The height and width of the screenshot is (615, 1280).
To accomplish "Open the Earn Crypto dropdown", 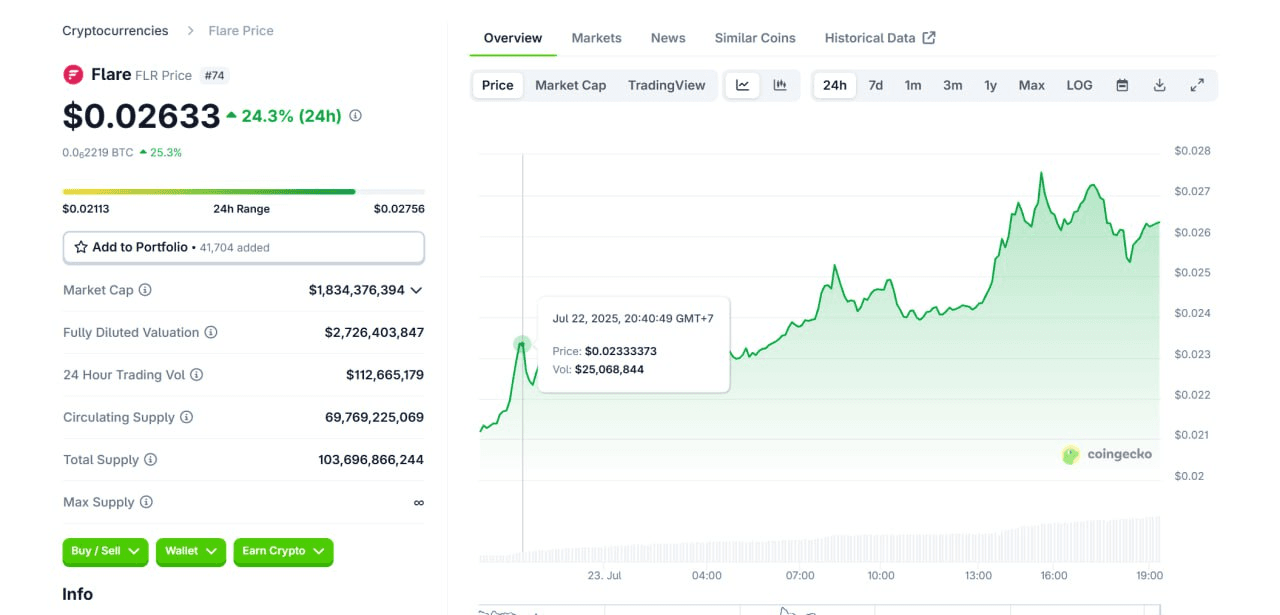I will 283,551.
